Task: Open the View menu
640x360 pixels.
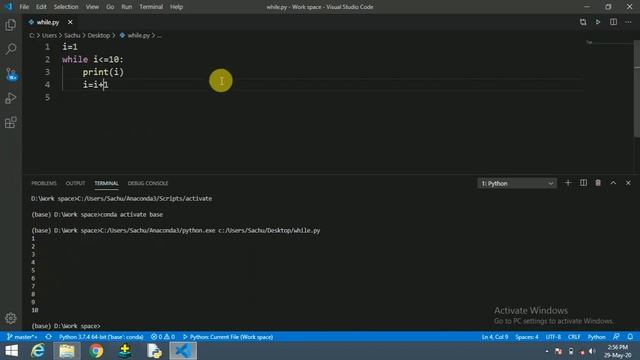Action: coord(92,7)
